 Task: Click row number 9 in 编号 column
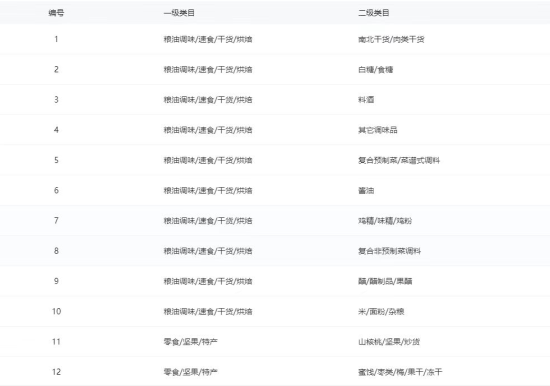(56, 281)
